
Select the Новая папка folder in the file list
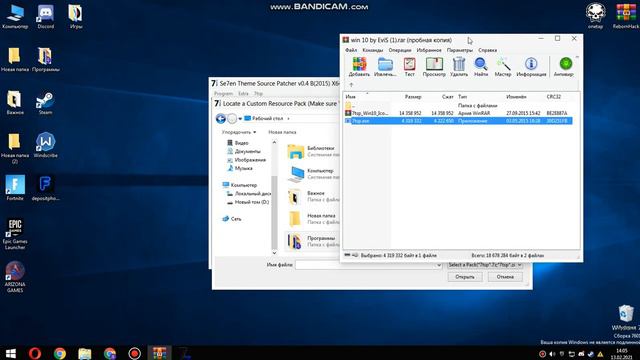coord(313,219)
